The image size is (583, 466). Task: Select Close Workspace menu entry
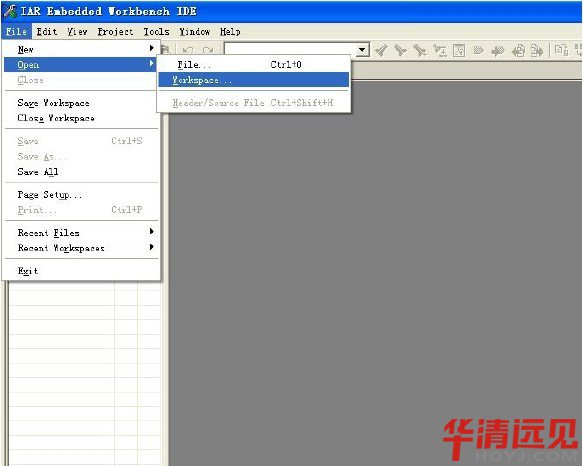(x=81, y=118)
